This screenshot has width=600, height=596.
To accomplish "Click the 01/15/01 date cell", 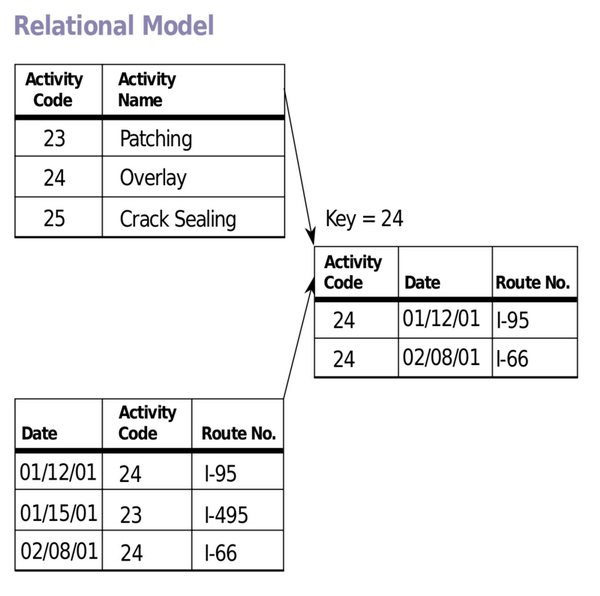I will pyautogui.click(x=59, y=513).
